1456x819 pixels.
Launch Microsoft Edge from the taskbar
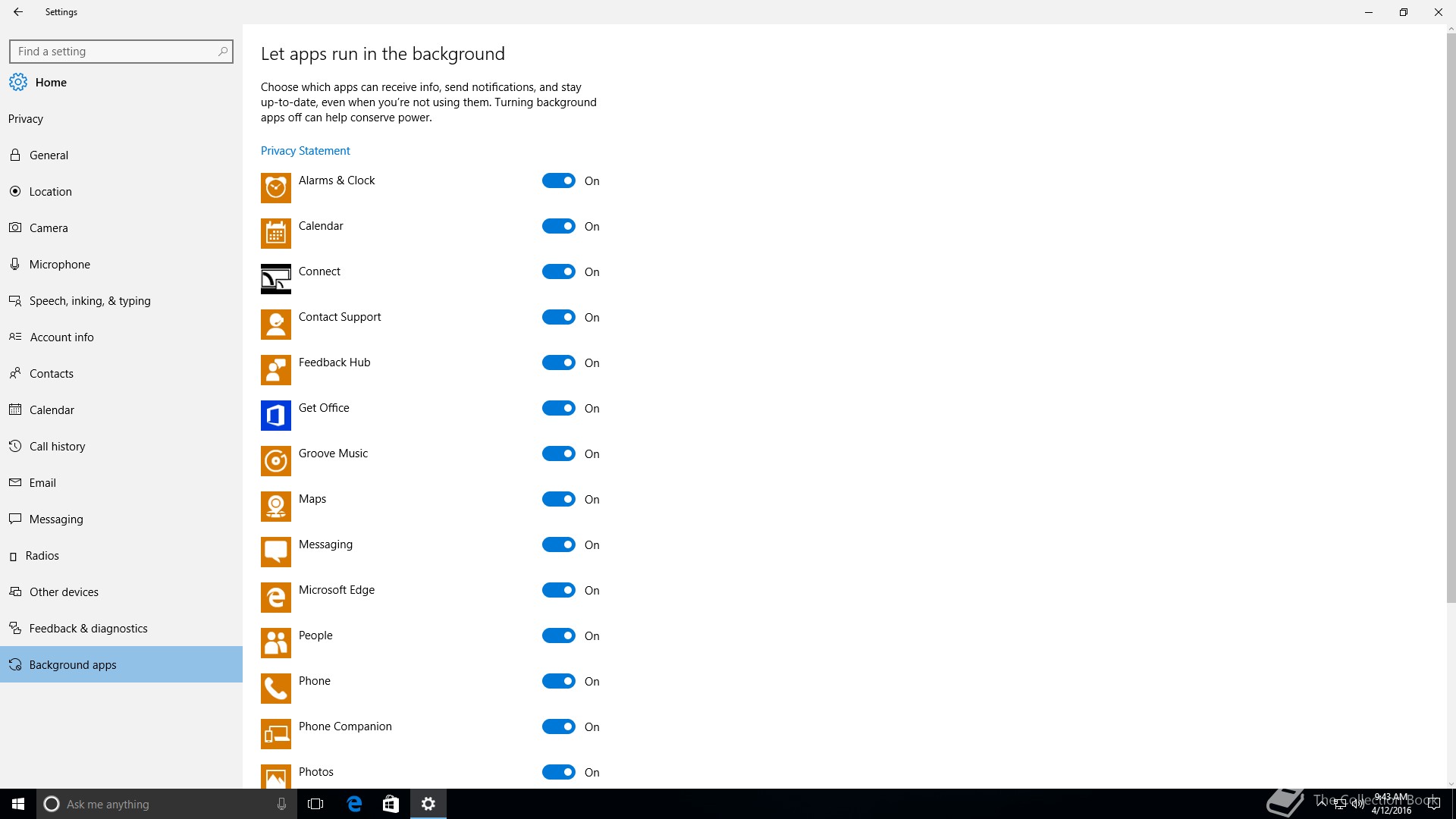(x=354, y=804)
